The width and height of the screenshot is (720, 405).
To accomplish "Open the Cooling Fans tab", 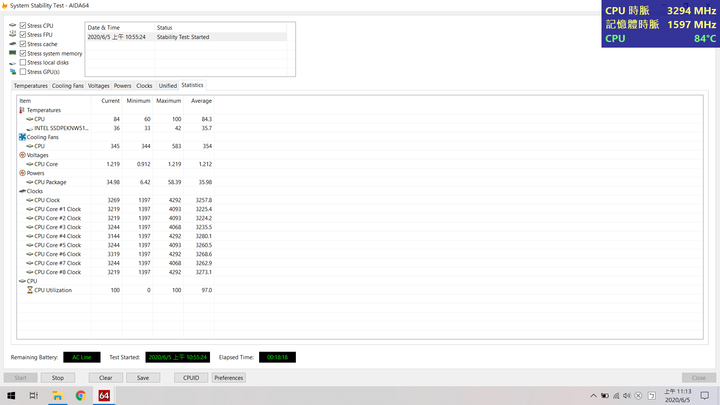I will pos(68,86).
